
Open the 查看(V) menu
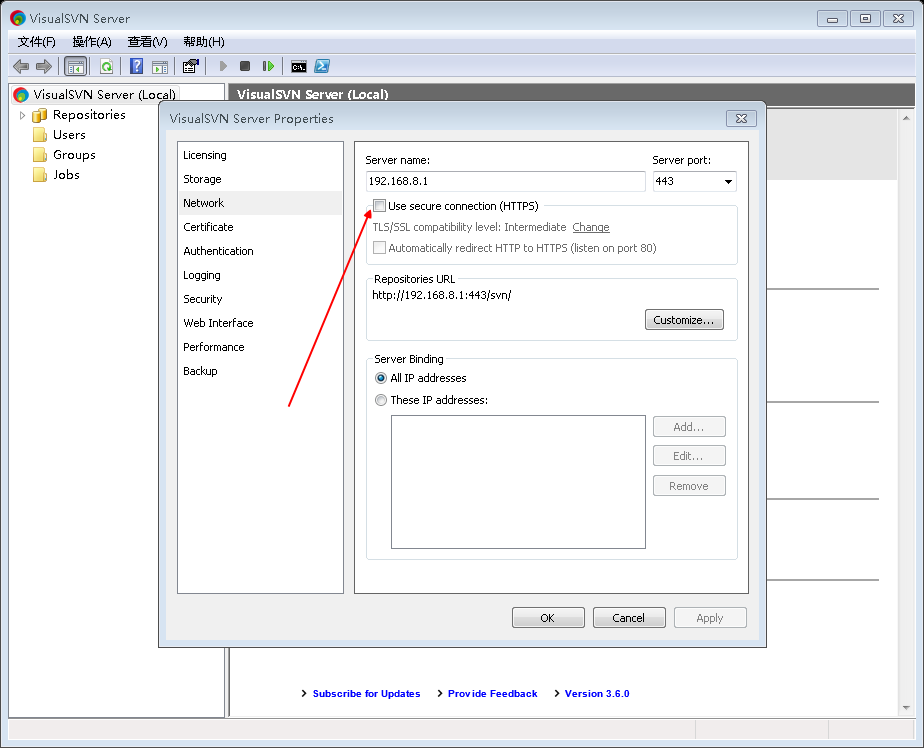pos(147,42)
